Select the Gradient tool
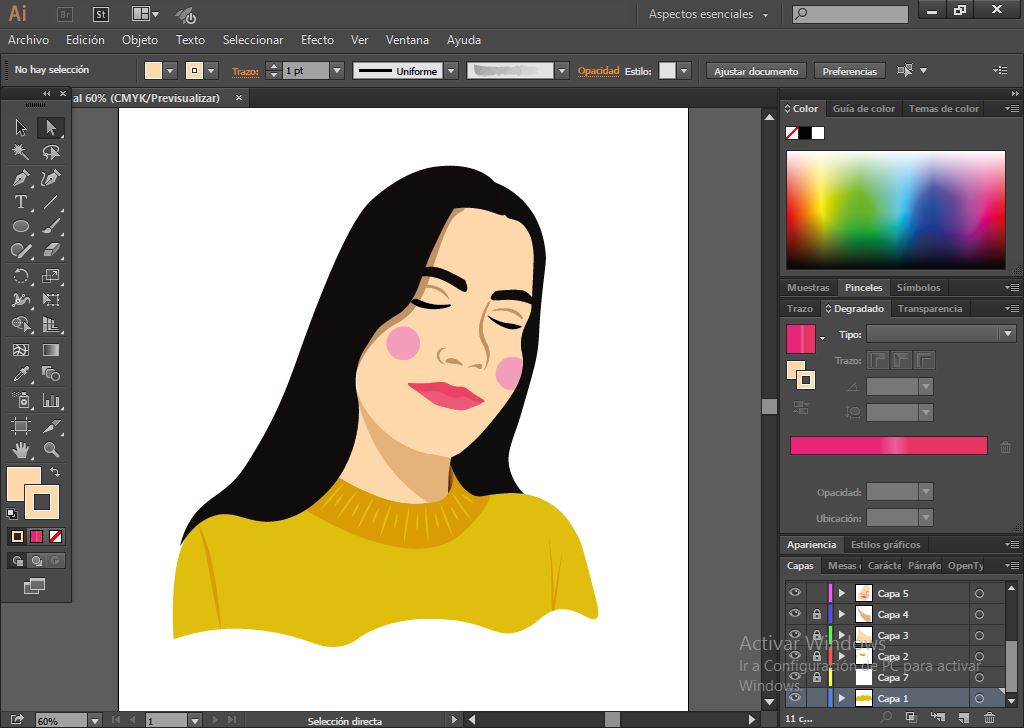 [x=51, y=350]
